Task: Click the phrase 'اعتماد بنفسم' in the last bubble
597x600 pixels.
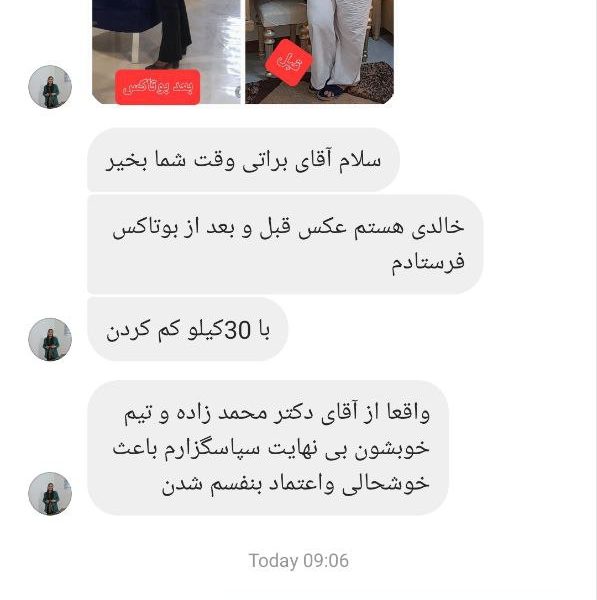Action: pyautogui.click(x=268, y=484)
